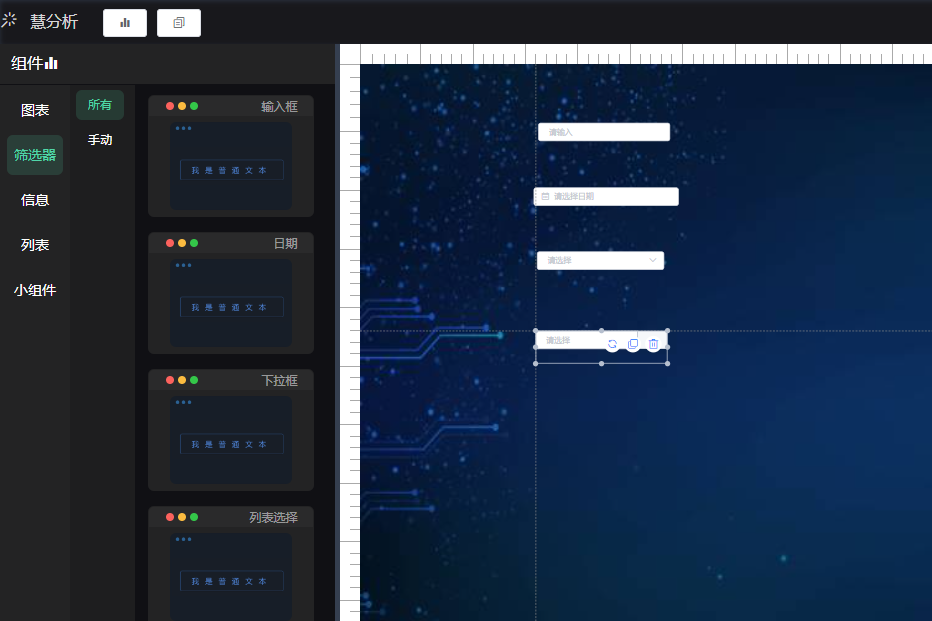Open the 列表 category
The image size is (932, 621).
[35, 245]
